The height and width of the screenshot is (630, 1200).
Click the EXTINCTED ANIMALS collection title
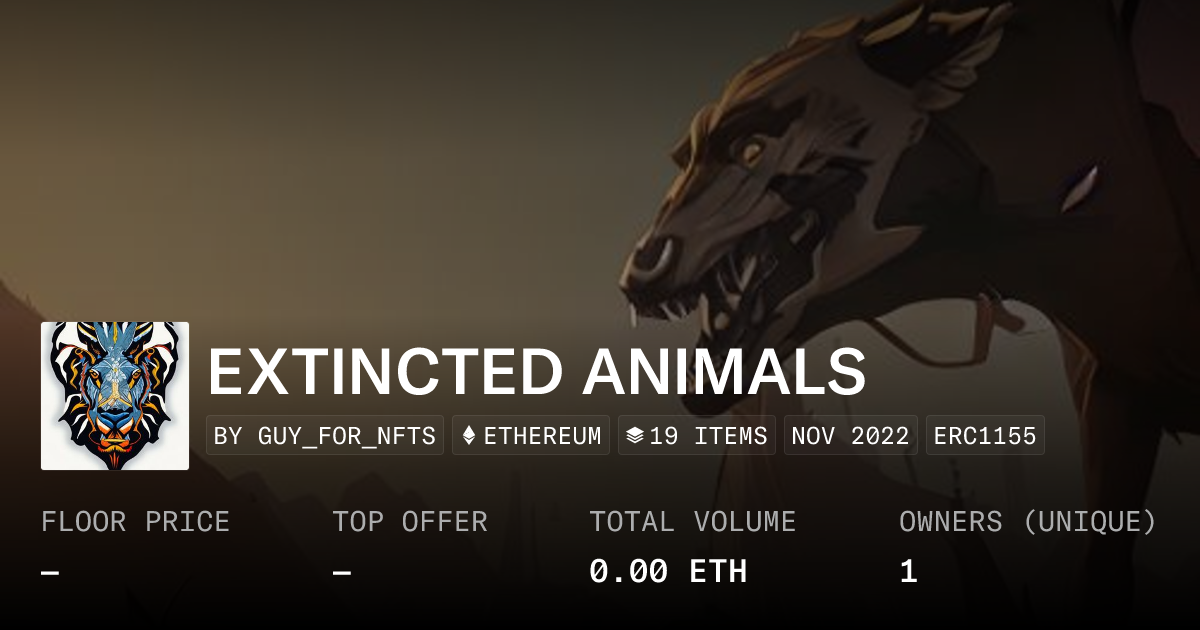pyautogui.click(x=536, y=373)
